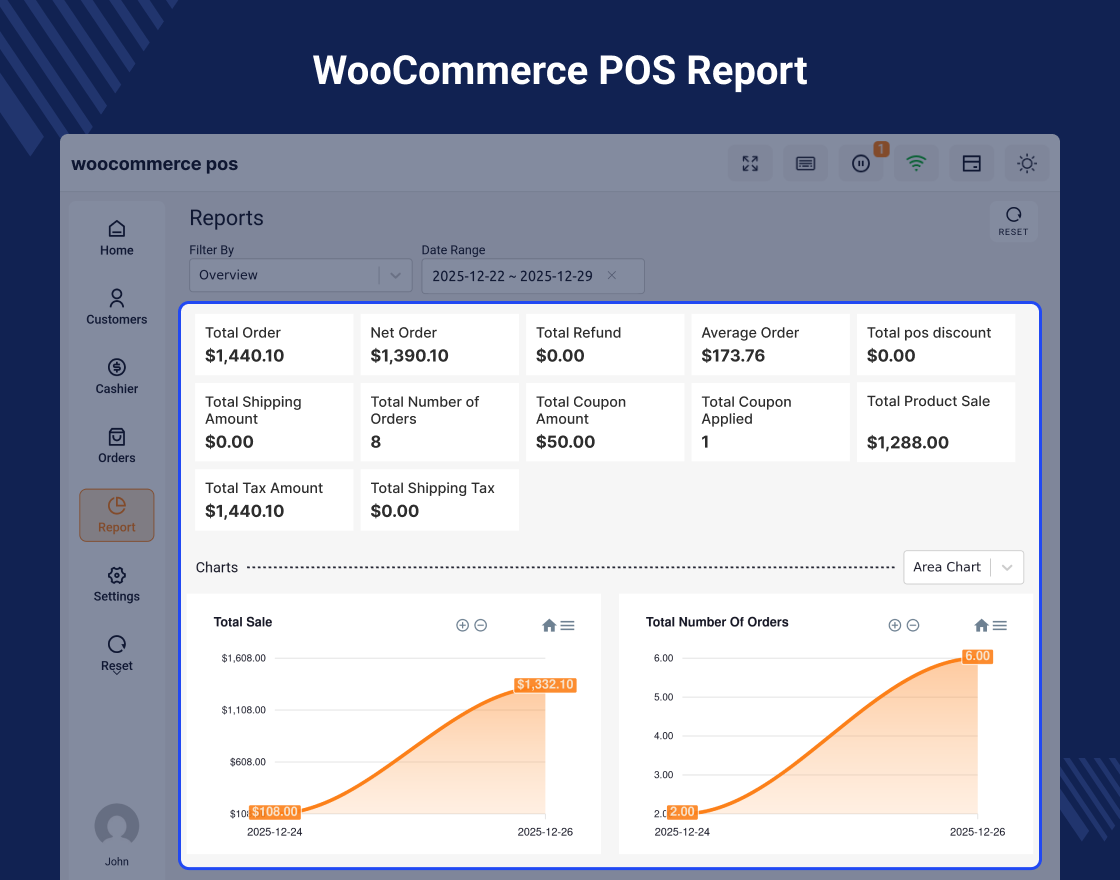Click the Total Tax Amount card
1120x880 pixels.
point(274,499)
